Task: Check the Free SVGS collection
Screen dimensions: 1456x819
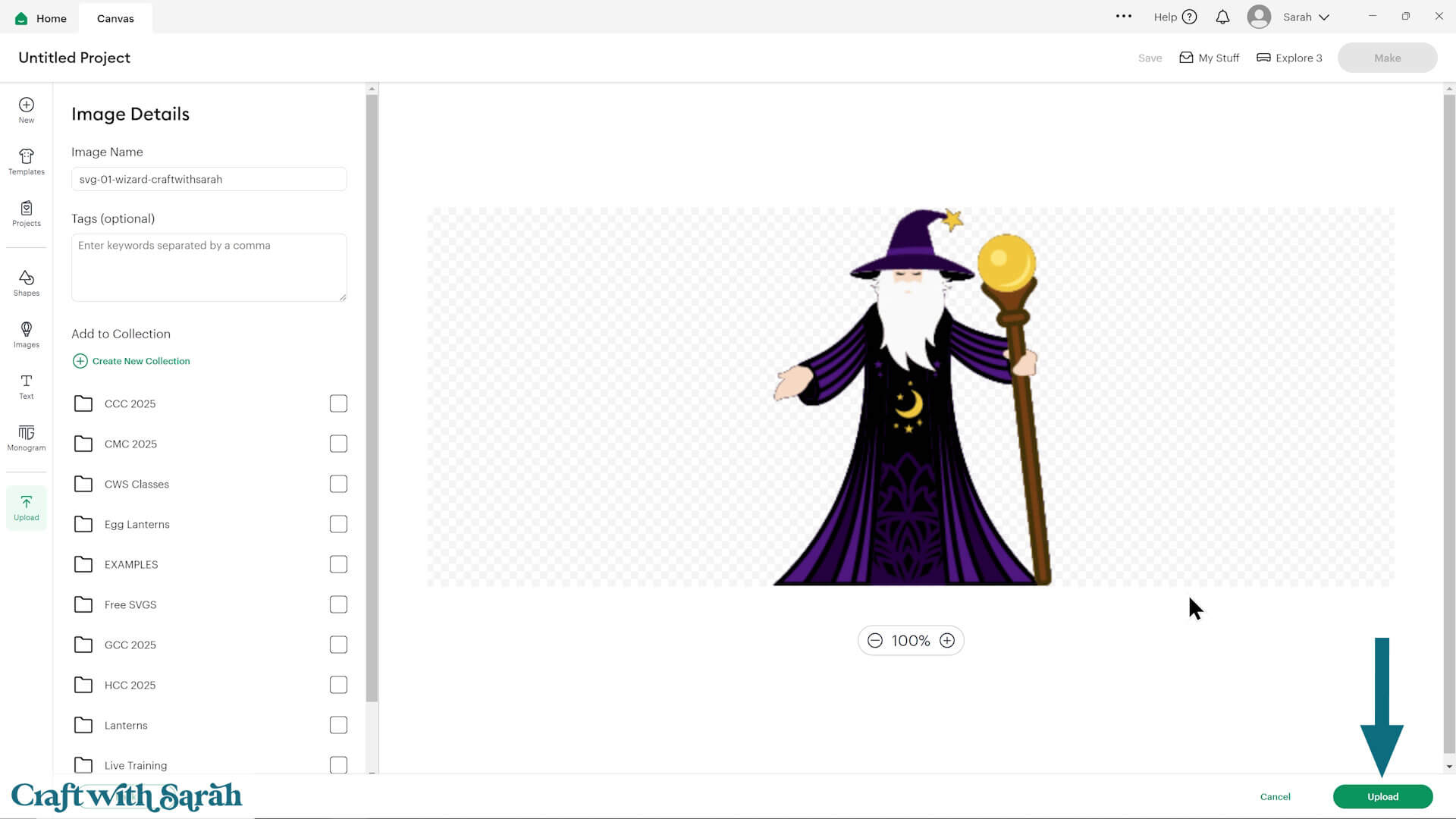Action: click(338, 604)
